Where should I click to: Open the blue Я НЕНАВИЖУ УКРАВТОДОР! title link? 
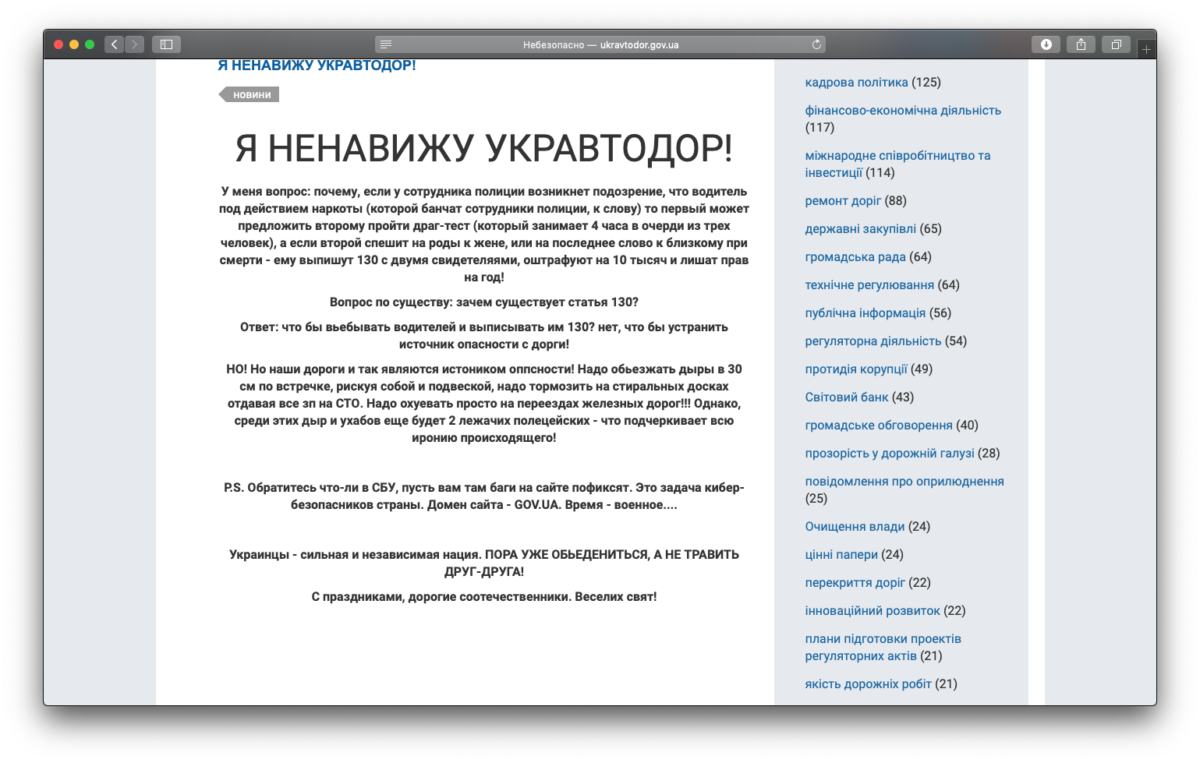coord(317,66)
